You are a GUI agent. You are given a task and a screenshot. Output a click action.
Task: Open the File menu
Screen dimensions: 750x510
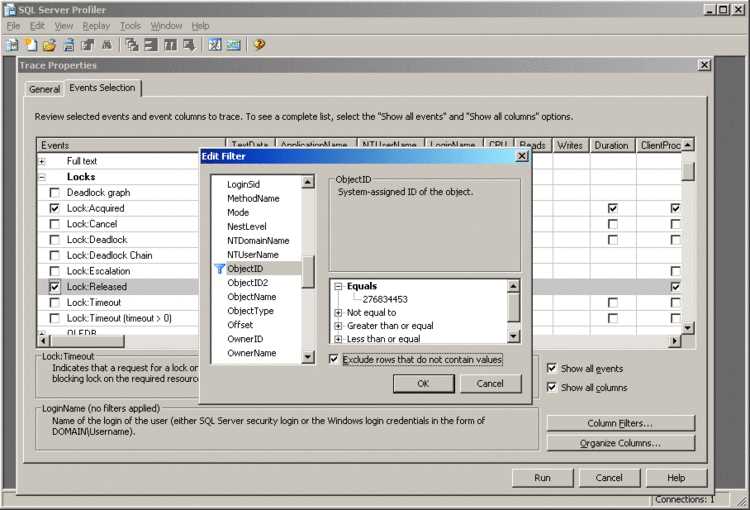(13, 26)
